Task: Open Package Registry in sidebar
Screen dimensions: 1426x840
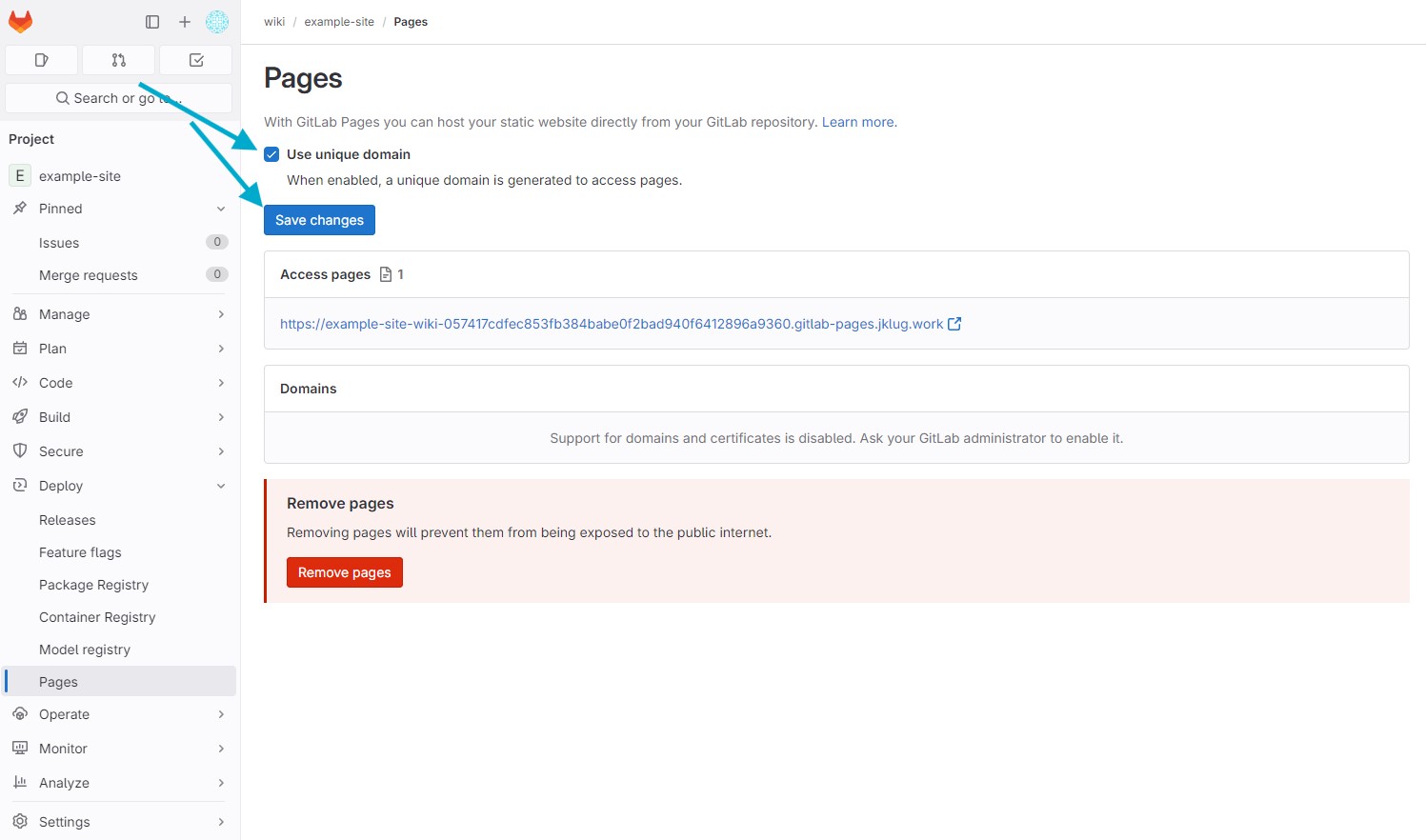Action: [93, 585]
